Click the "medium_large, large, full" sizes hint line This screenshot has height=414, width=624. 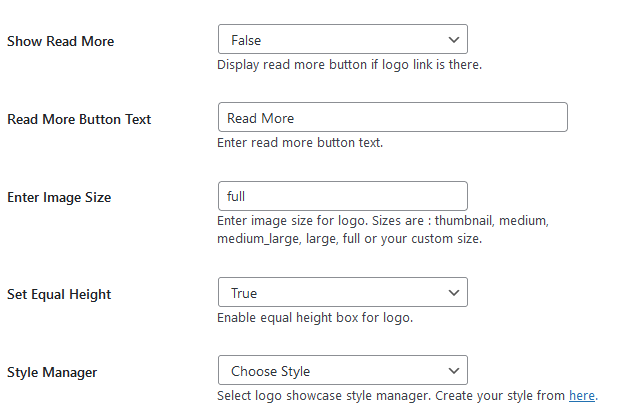tap(349, 239)
